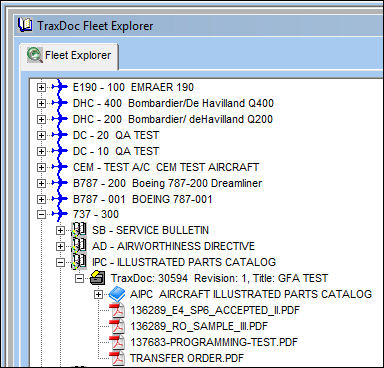Select DHC - 400 Bombardier/De Havilland Q400
The width and height of the screenshot is (384, 368).
(173, 103)
